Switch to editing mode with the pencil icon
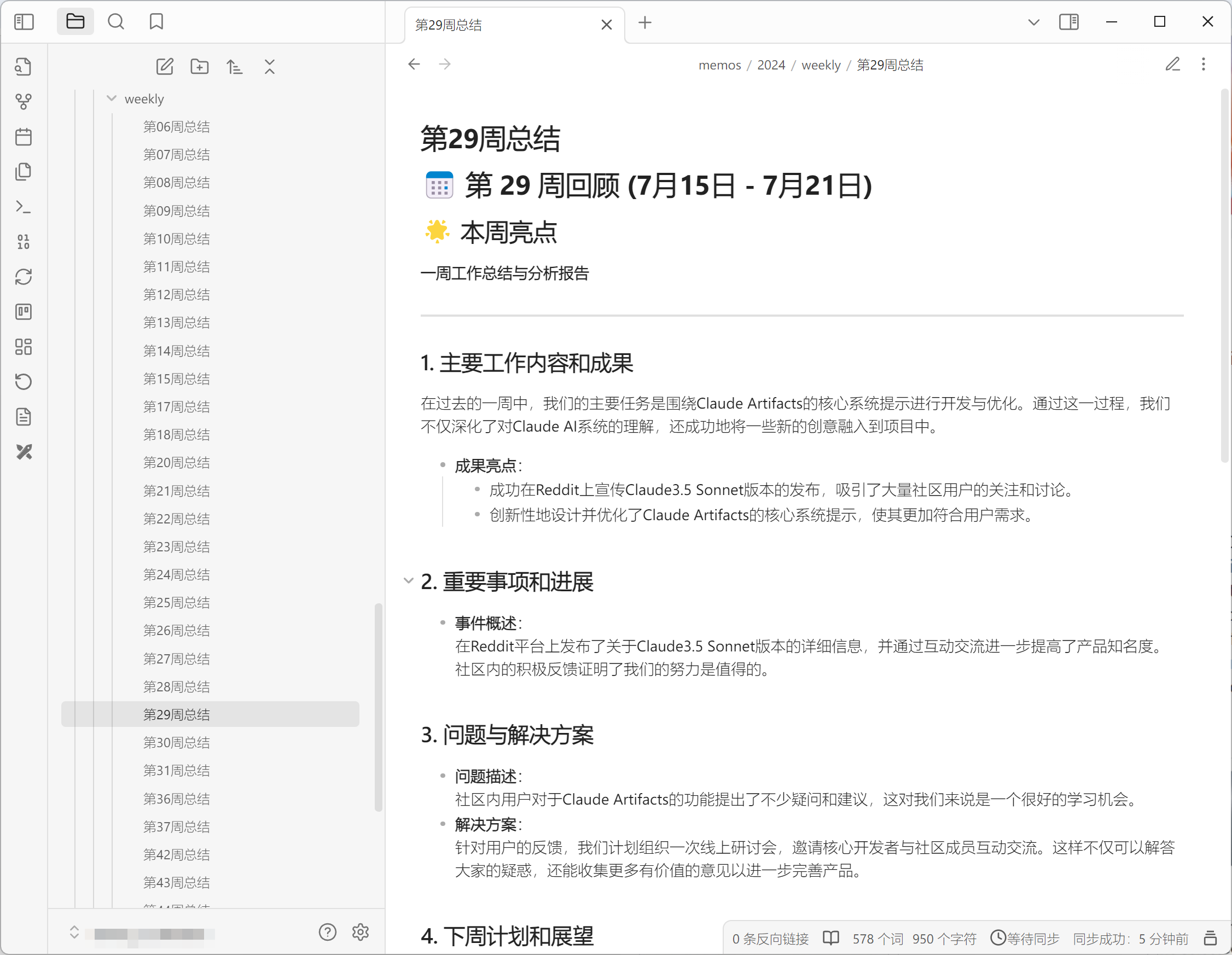This screenshot has height=955, width=1232. pyautogui.click(x=1173, y=65)
